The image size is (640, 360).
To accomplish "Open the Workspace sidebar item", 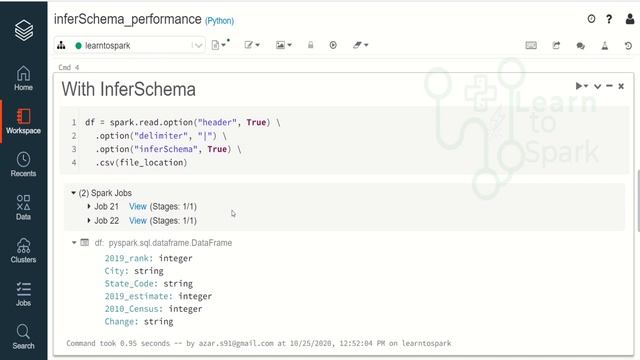I will [x=23, y=121].
